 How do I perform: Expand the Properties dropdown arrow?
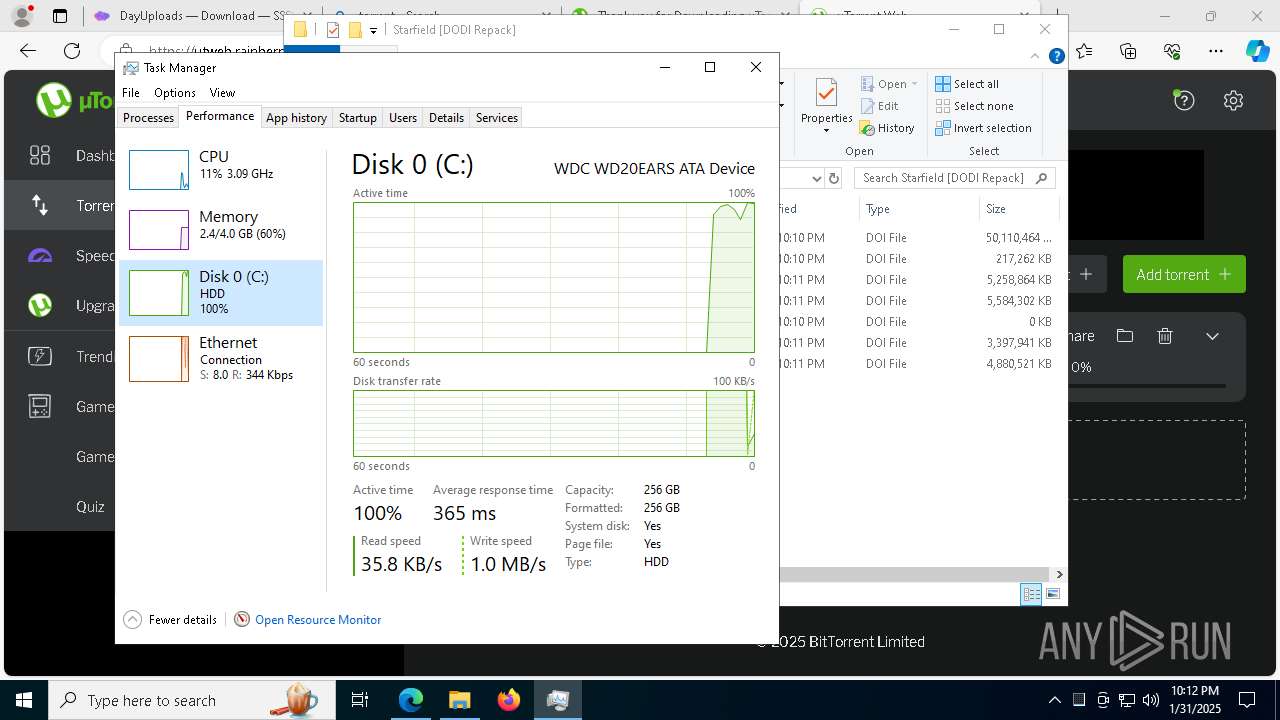tap(826, 131)
